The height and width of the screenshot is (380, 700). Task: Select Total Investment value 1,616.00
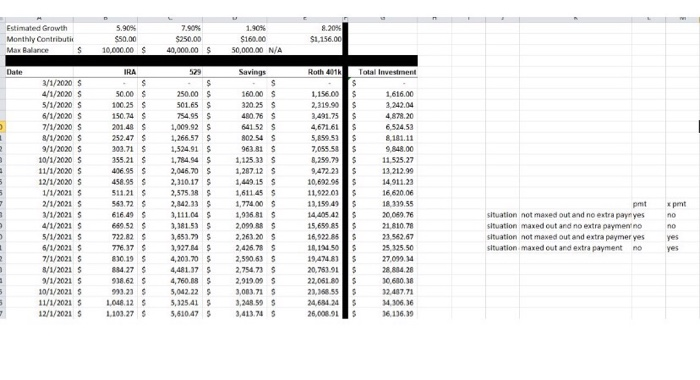(x=383, y=94)
